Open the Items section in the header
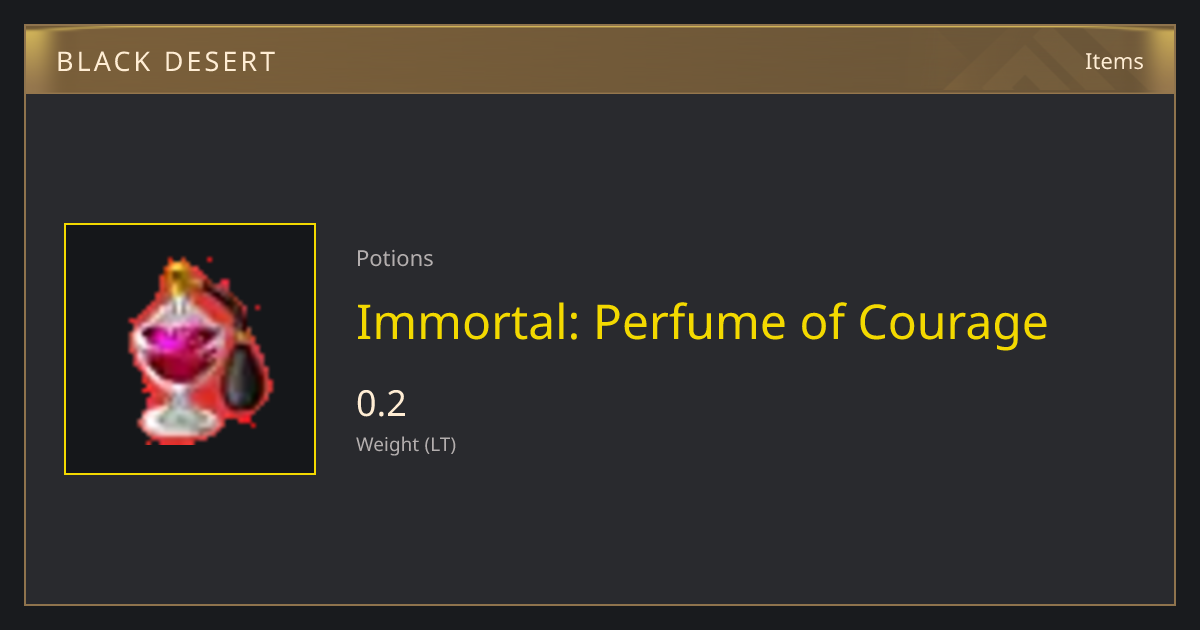The height and width of the screenshot is (630, 1200). click(x=1114, y=61)
